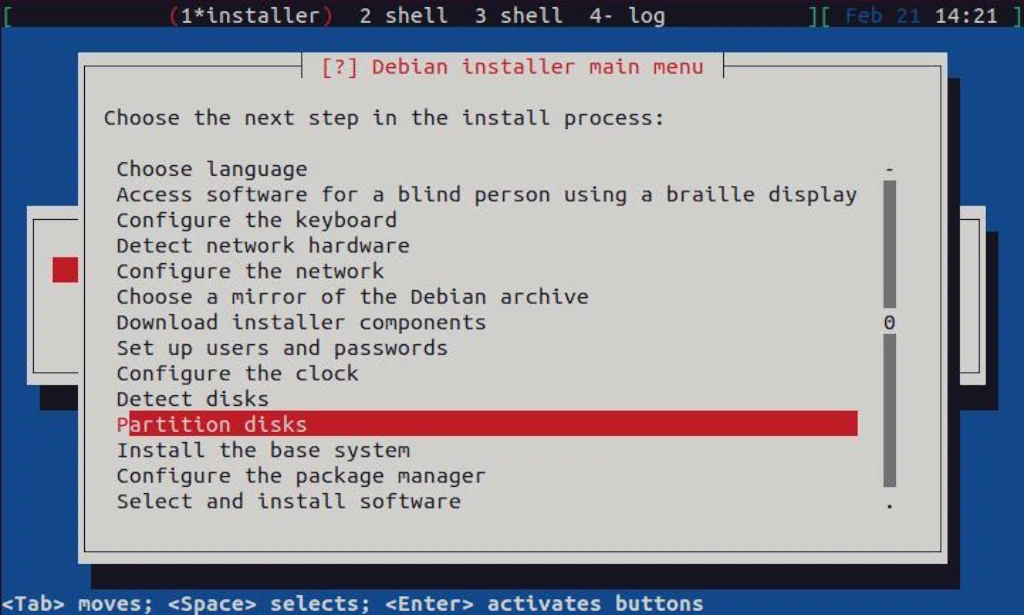Select the braille display accessibility option
The width and height of the screenshot is (1024, 615).
tap(485, 194)
